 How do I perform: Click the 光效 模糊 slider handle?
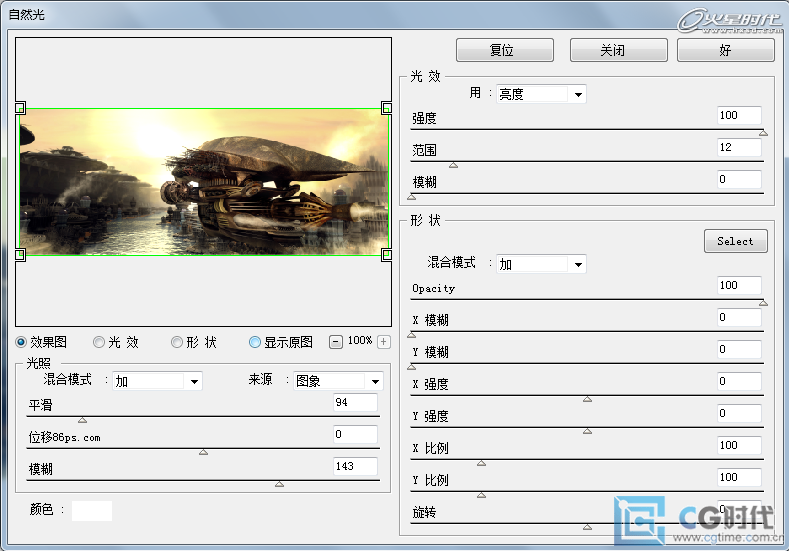pyautogui.click(x=412, y=197)
